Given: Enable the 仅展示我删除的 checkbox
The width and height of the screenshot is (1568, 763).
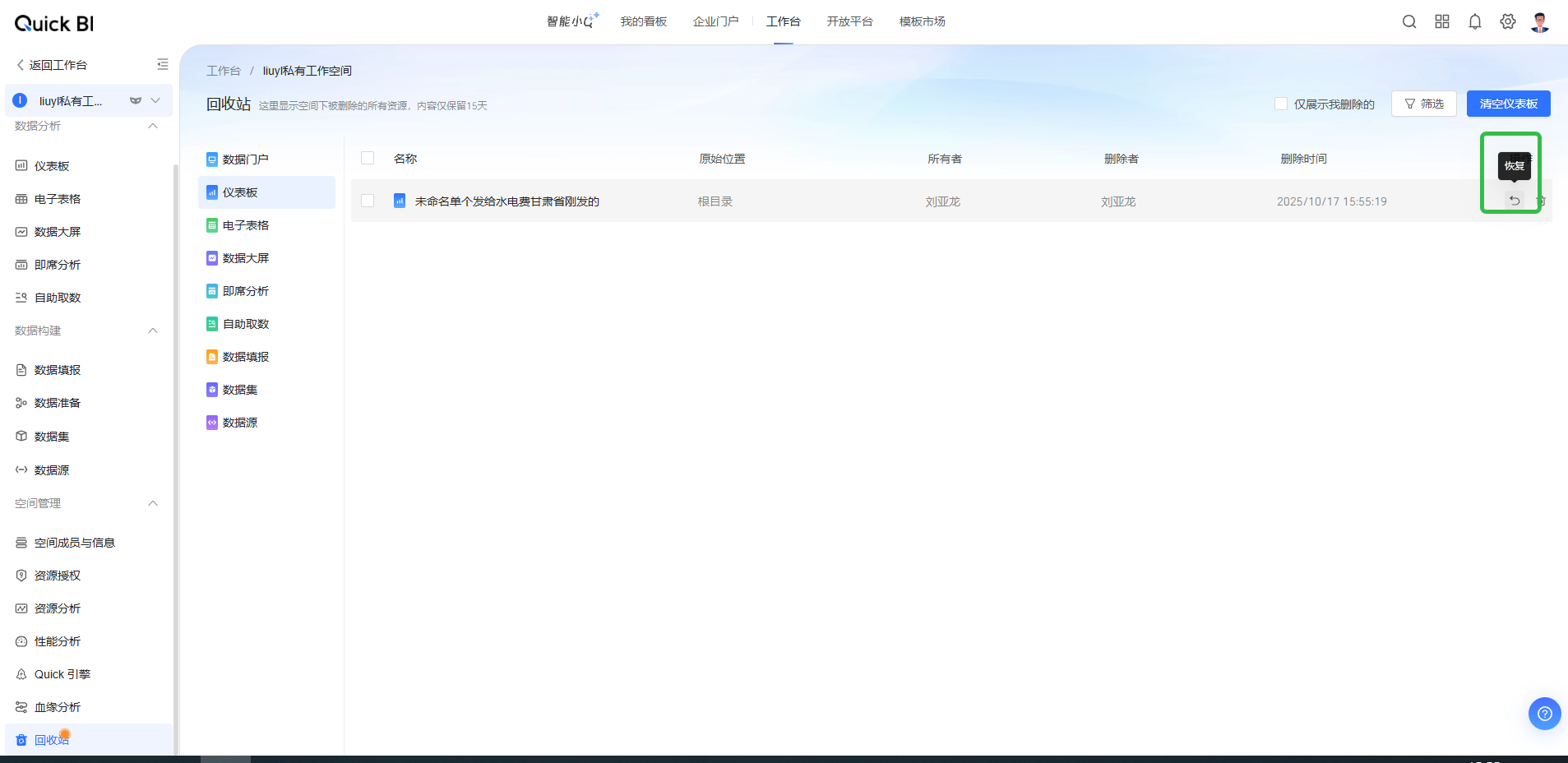Looking at the screenshot, I should [x=1281, y=104].
